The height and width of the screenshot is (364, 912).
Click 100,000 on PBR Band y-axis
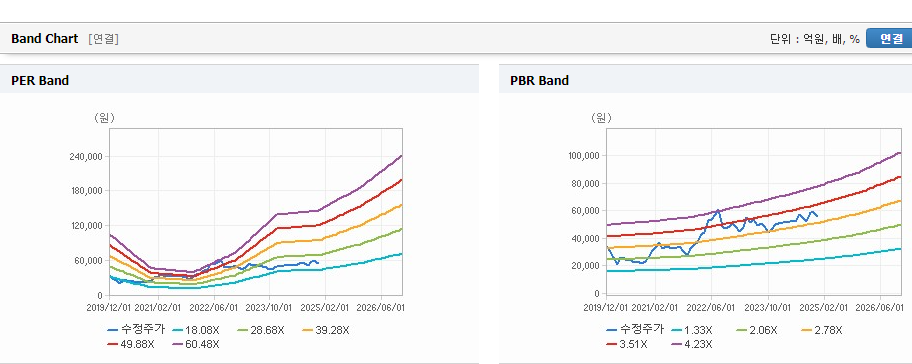click(584, 156)
